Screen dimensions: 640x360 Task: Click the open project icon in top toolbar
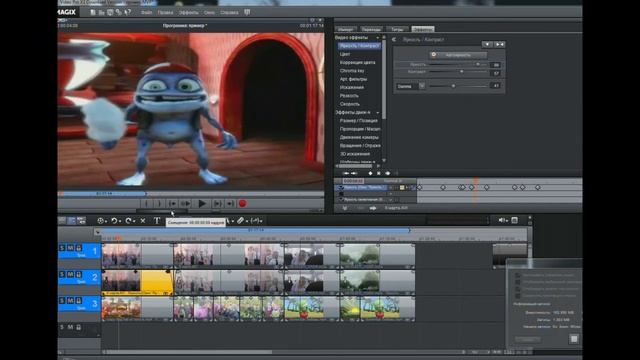(x=102, y=13)
